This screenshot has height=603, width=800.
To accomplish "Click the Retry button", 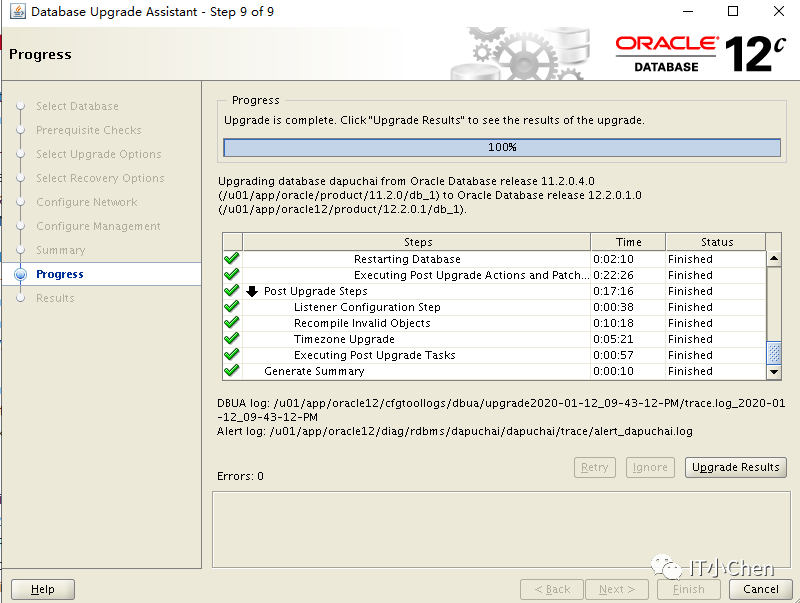I will click(595, 467).
